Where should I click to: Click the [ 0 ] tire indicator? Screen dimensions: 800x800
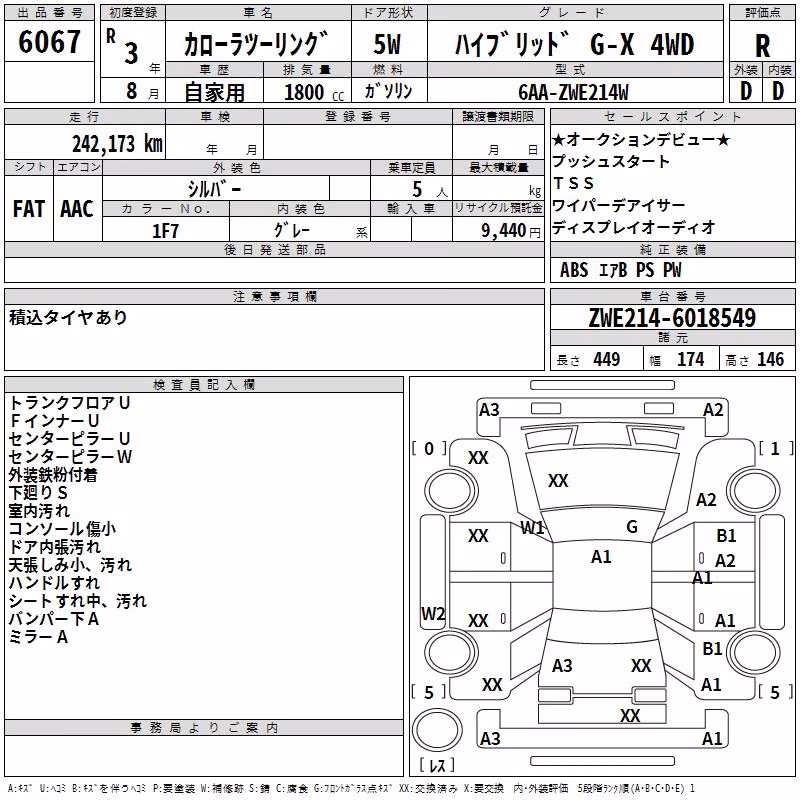click(429, 448)
